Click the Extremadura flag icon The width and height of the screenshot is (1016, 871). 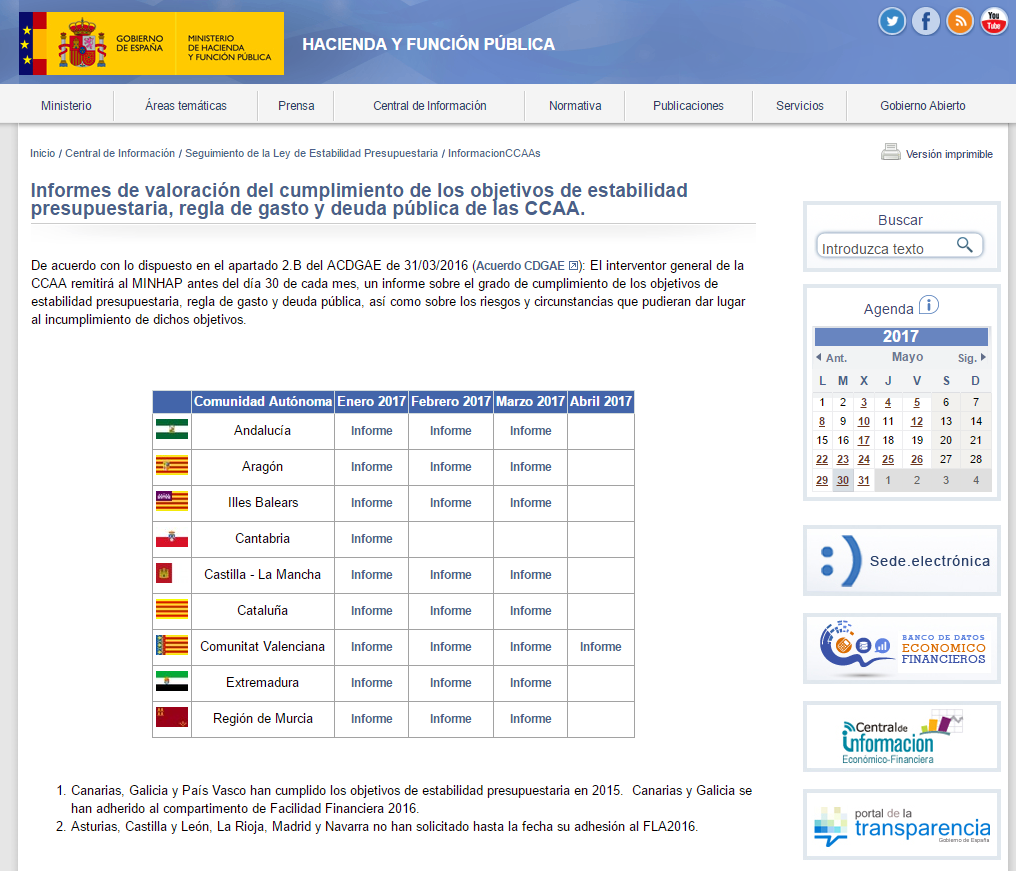tap(172, 681)
